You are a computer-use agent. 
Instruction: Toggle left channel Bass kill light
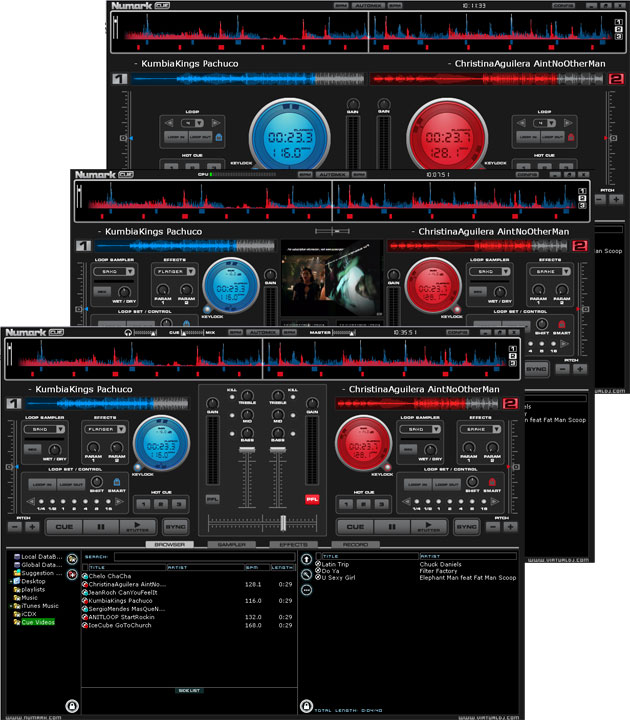[232, 433]
